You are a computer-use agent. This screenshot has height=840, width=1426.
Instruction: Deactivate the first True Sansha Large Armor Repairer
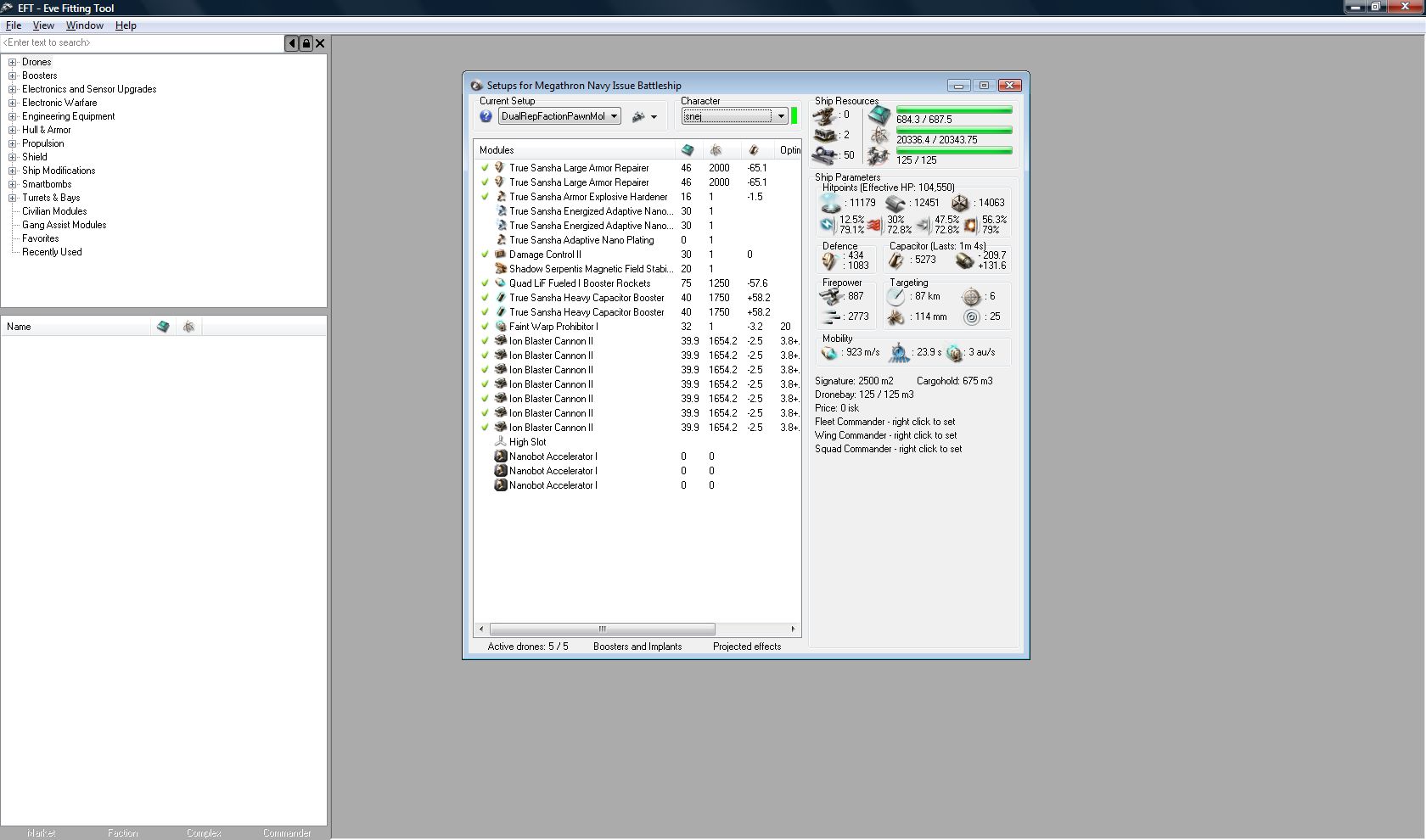[x=485, y=168]
